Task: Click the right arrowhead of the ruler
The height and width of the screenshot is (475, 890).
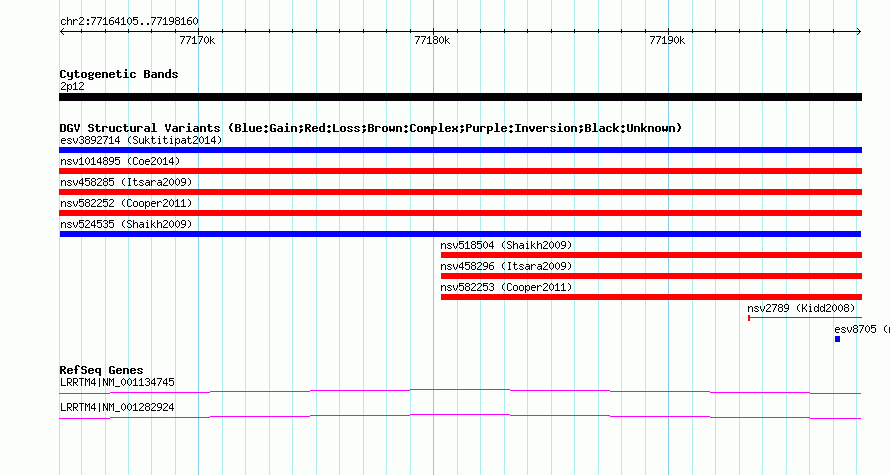Action: coord(859,32)
